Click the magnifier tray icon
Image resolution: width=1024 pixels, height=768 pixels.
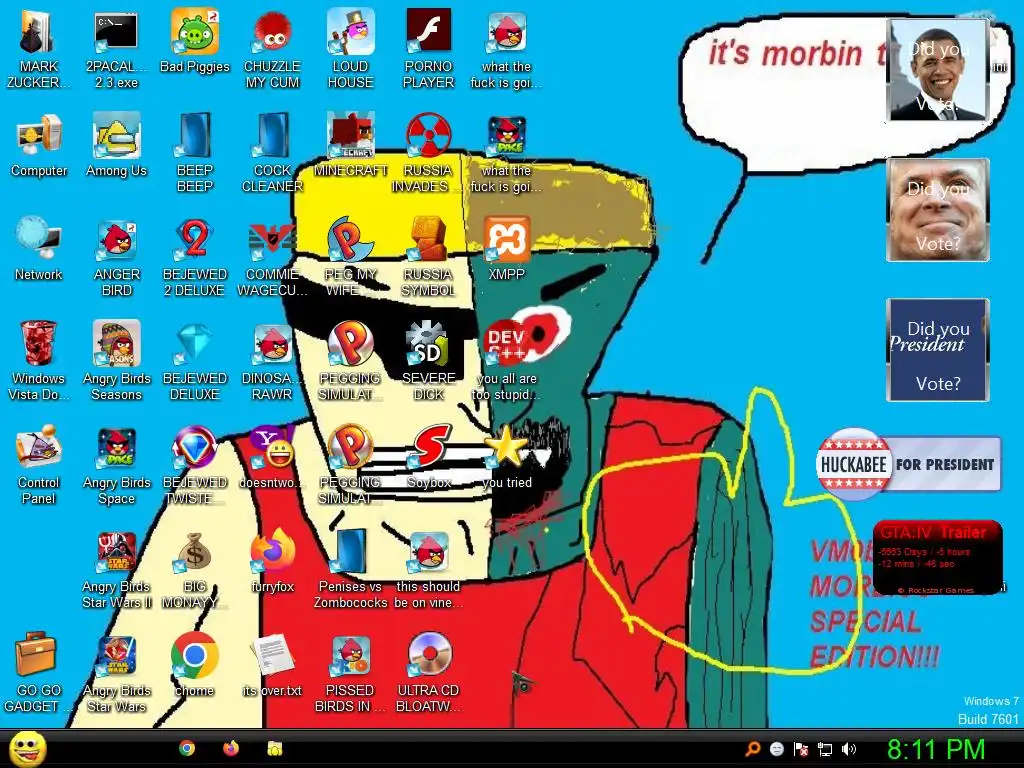(x=753, y=749)
